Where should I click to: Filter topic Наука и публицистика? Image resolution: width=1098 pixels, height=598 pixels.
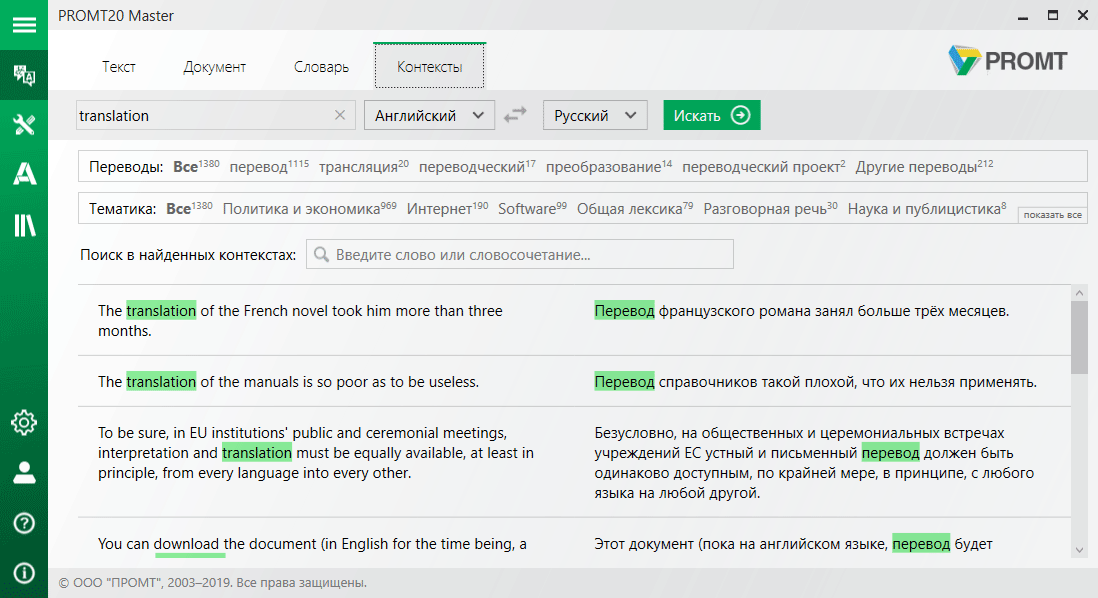coord(927,209)
